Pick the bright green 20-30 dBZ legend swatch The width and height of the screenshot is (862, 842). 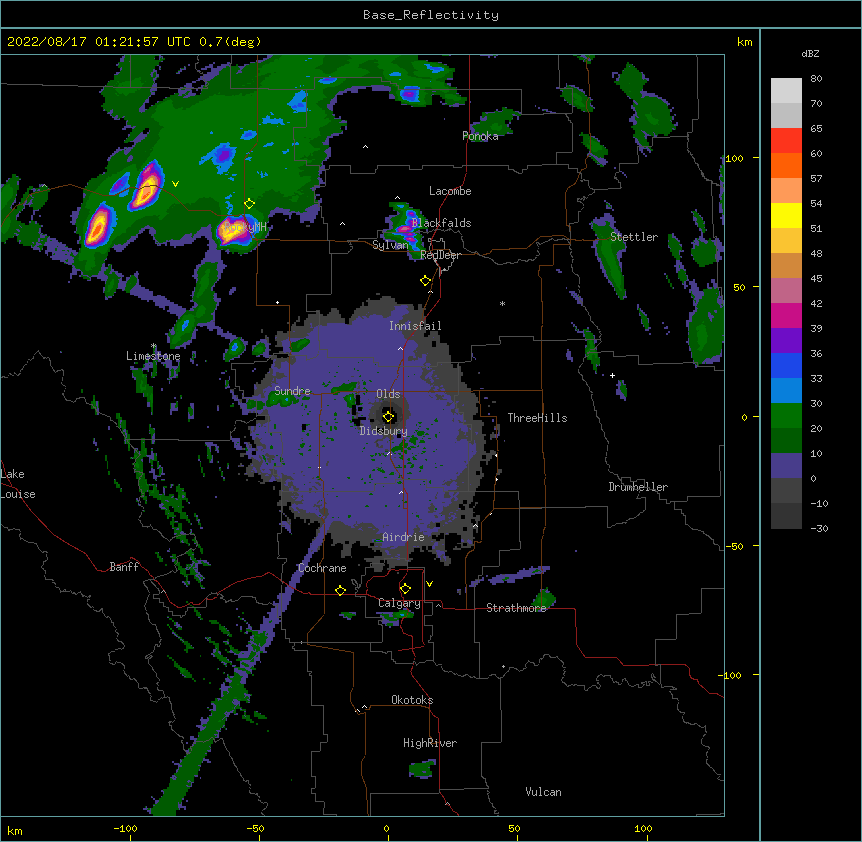(786, 416)
